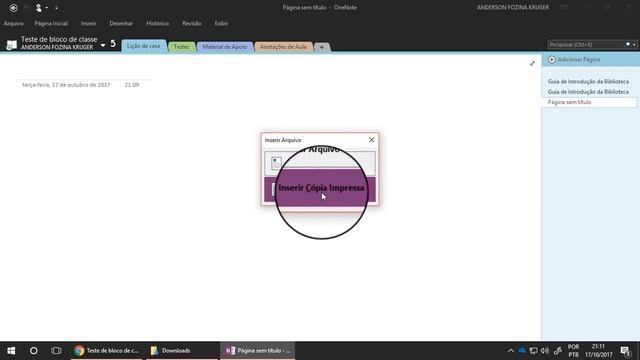
Task: Open the Arquivo menu
Action: click(x=13, y=24)
